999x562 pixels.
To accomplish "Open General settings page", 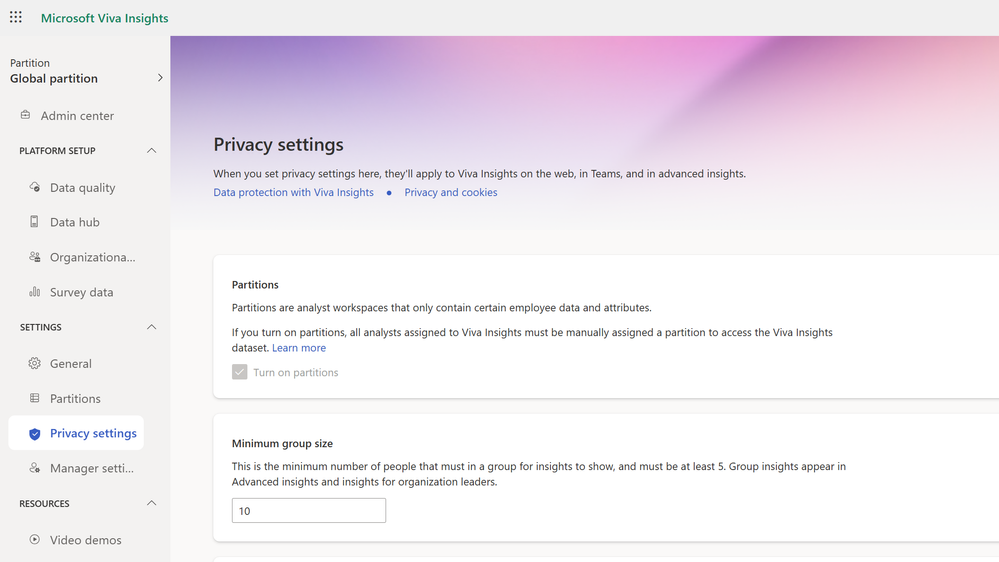I will point(71,363).
